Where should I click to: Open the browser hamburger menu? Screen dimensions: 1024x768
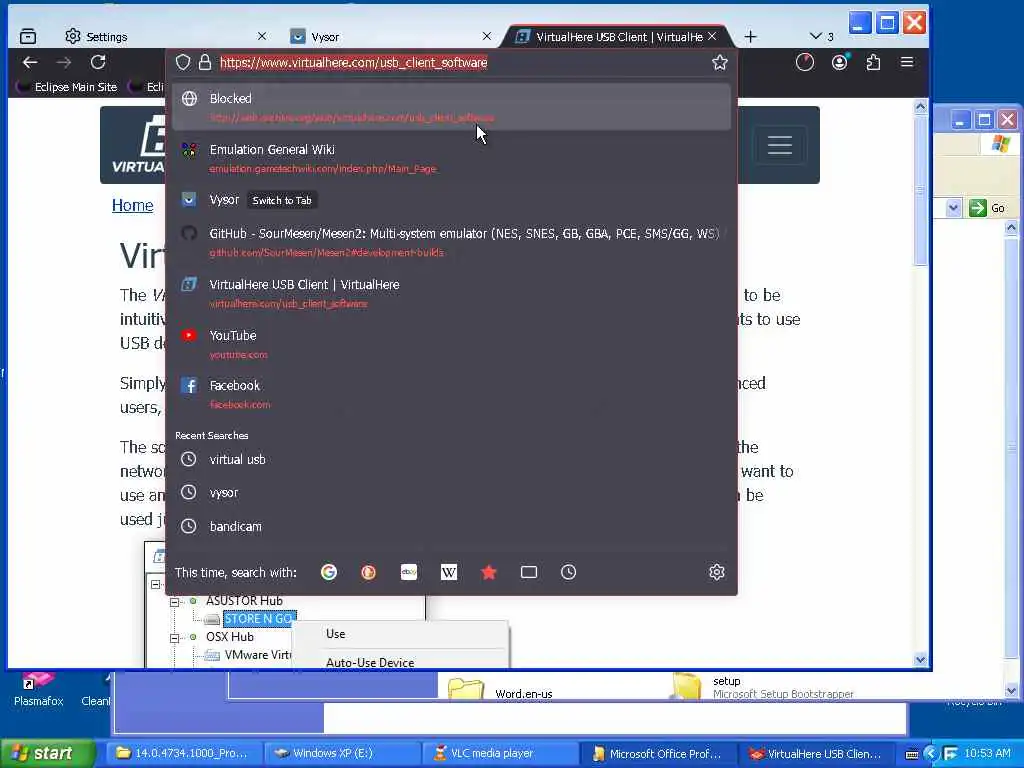(x=906, y=63)
